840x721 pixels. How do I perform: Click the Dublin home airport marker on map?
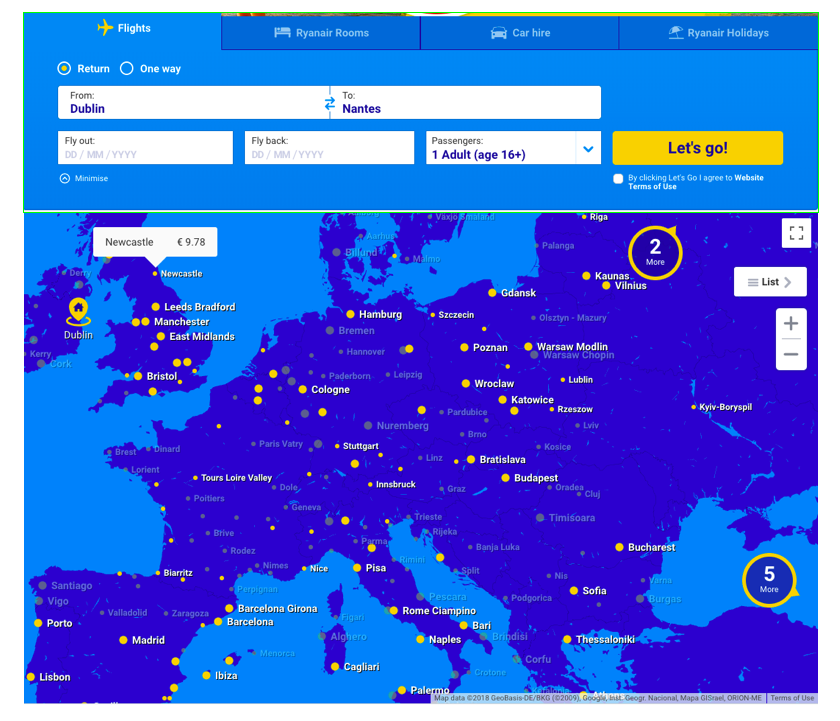point(78,312)
